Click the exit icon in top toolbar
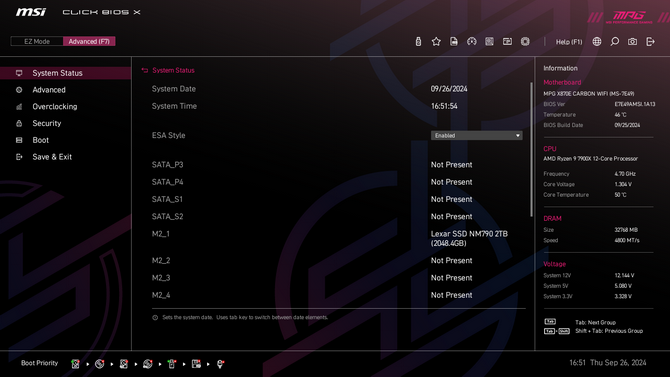This screenshot has width=670, height=377. pos(650,41)
